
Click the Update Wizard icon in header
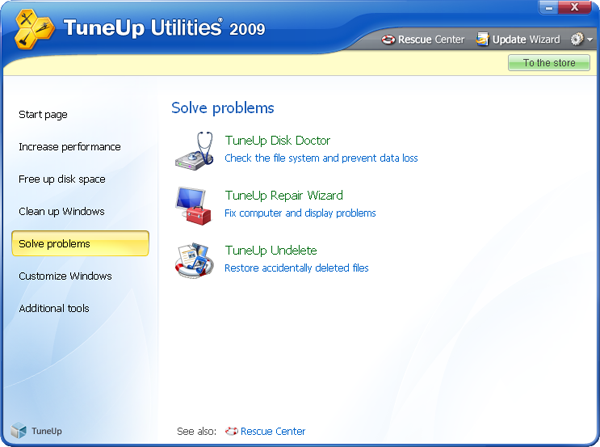pos(483,39)
